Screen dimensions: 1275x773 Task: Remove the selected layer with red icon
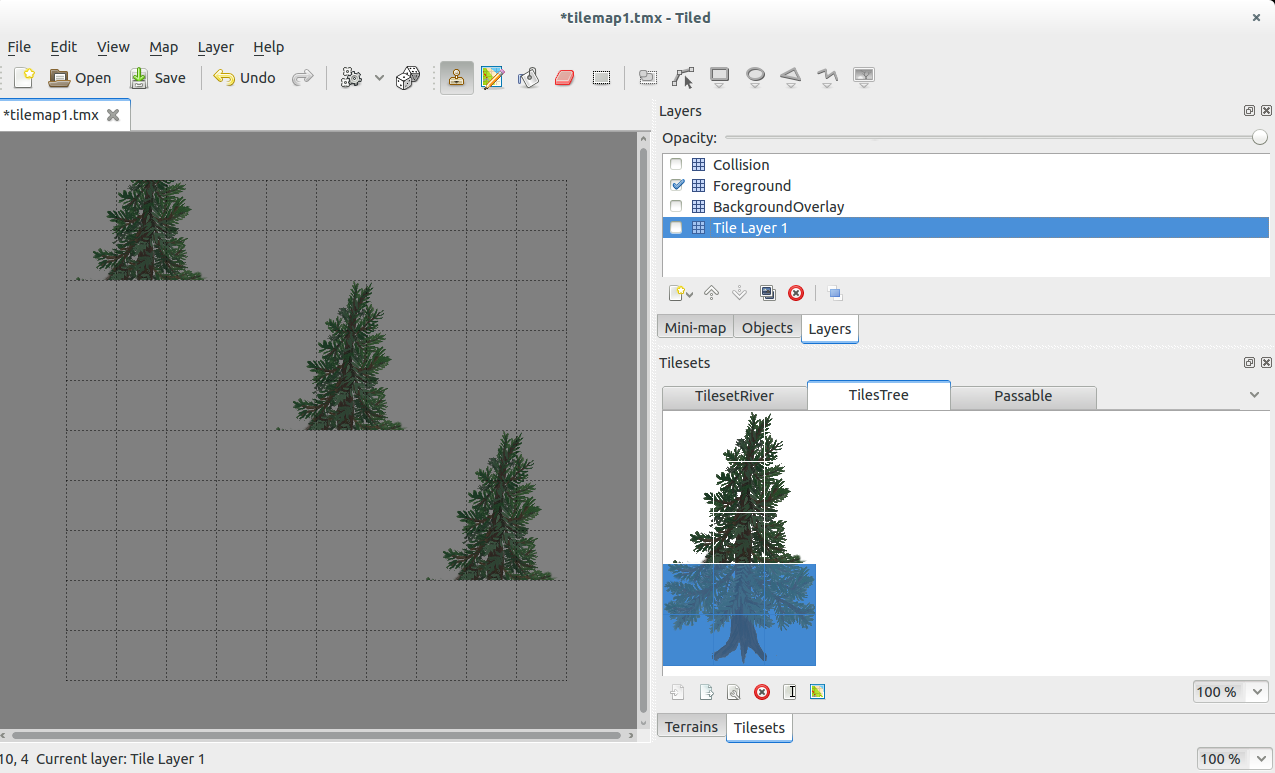coord(796,293)
